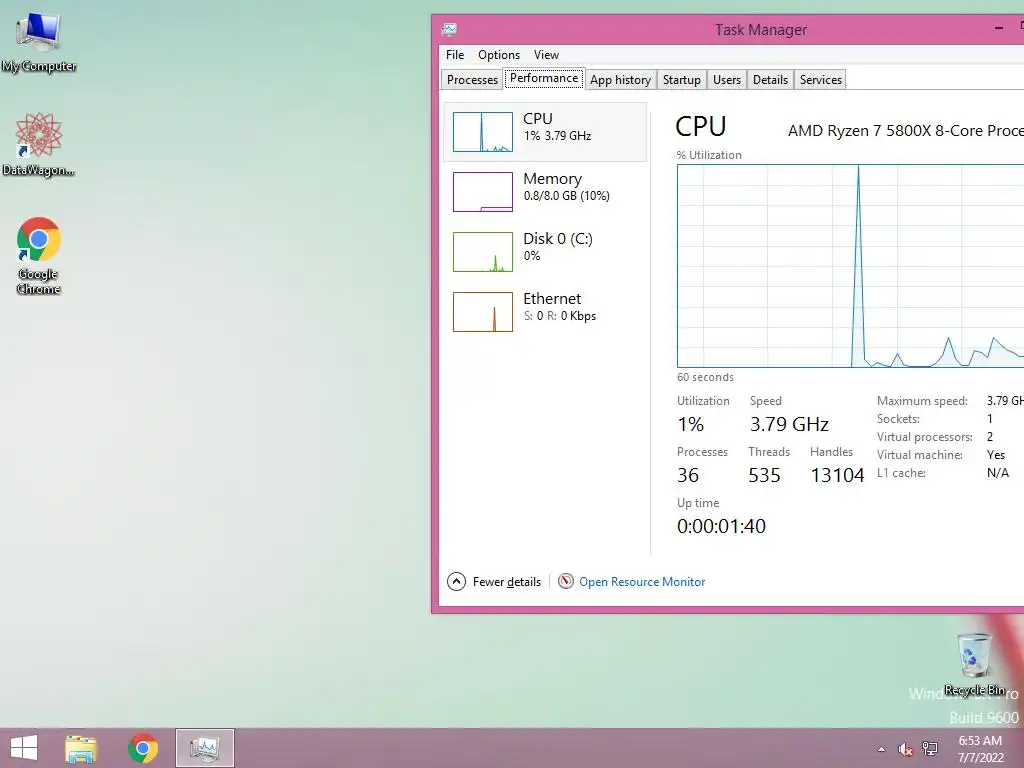Switch to the Processes tab
The image size is (1024, 768).
(472, 80)
